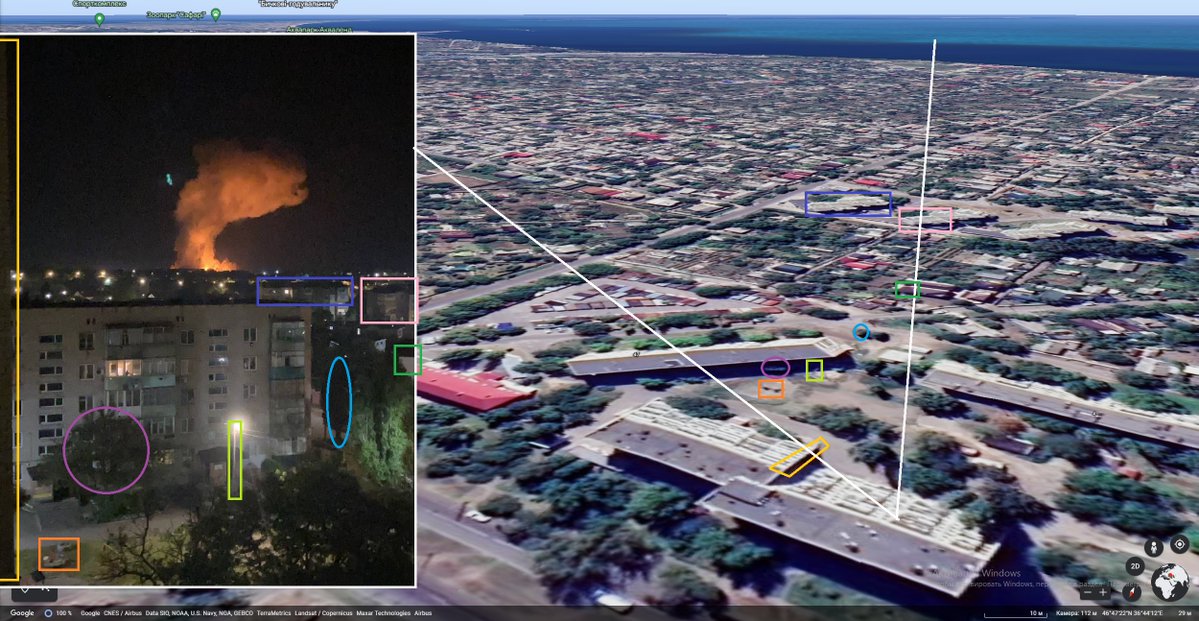Open Street View with the Pegman icon
This screenshot has height=621, width=1199.
pos(1154,548)
